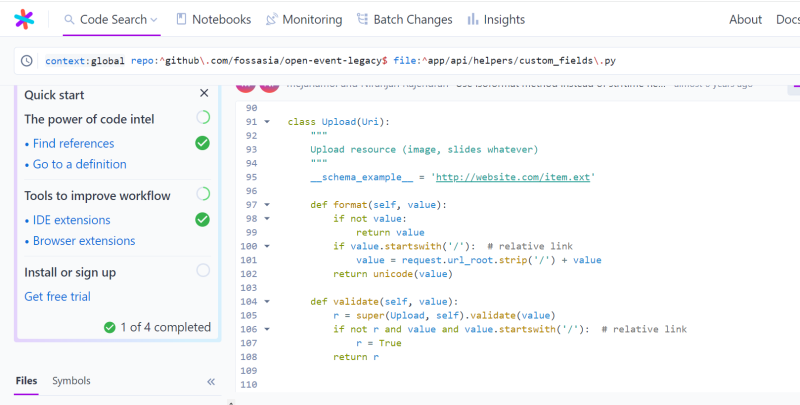The width and height of the screenshot is (800, 405).
Task: Switch to the Symbols tab
Action: click(x=71, y=381)
